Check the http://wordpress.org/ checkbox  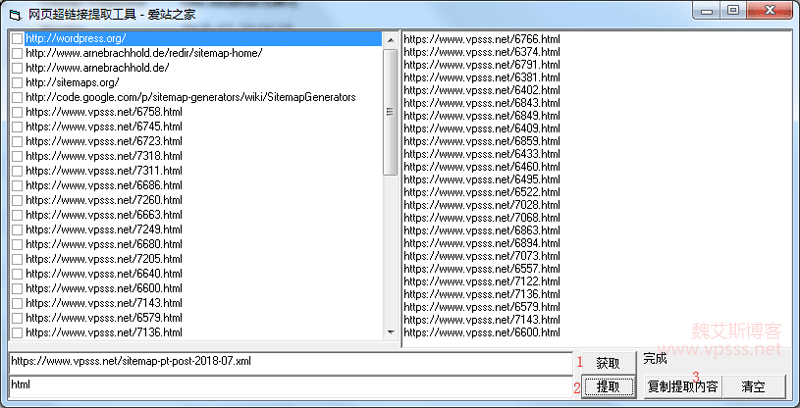[x=17, y=39]
